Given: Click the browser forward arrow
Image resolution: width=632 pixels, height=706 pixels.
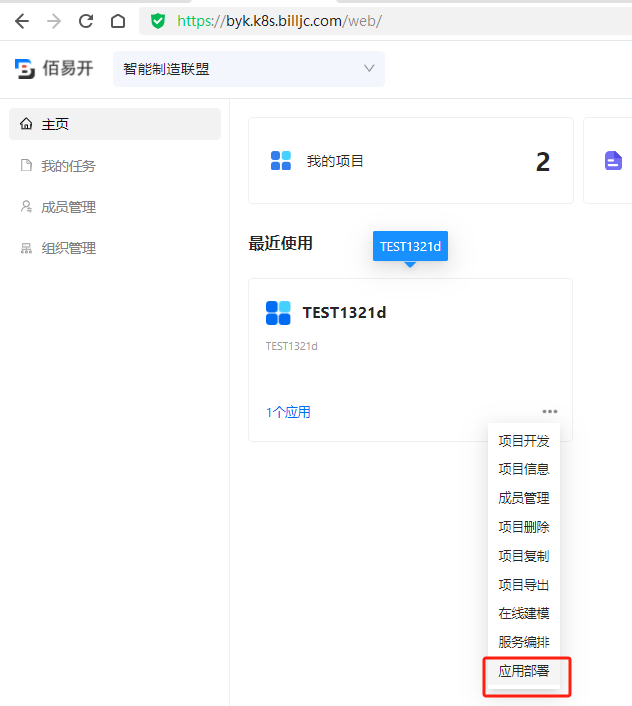Looking at the screenshot, I should coord(53,20).
